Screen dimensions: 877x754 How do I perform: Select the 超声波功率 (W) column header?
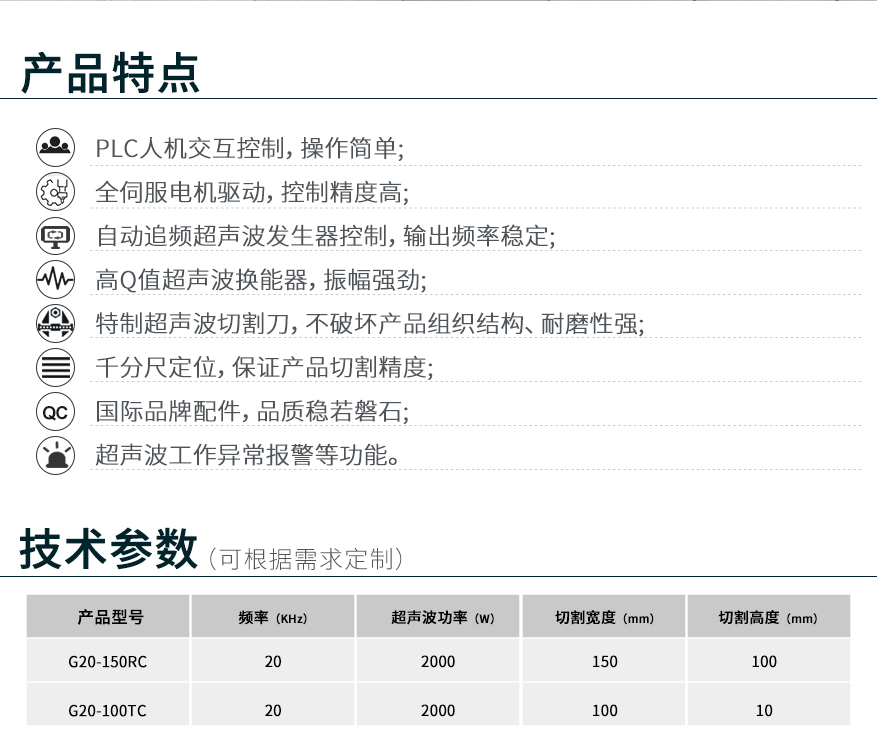[x=437, y=617]
